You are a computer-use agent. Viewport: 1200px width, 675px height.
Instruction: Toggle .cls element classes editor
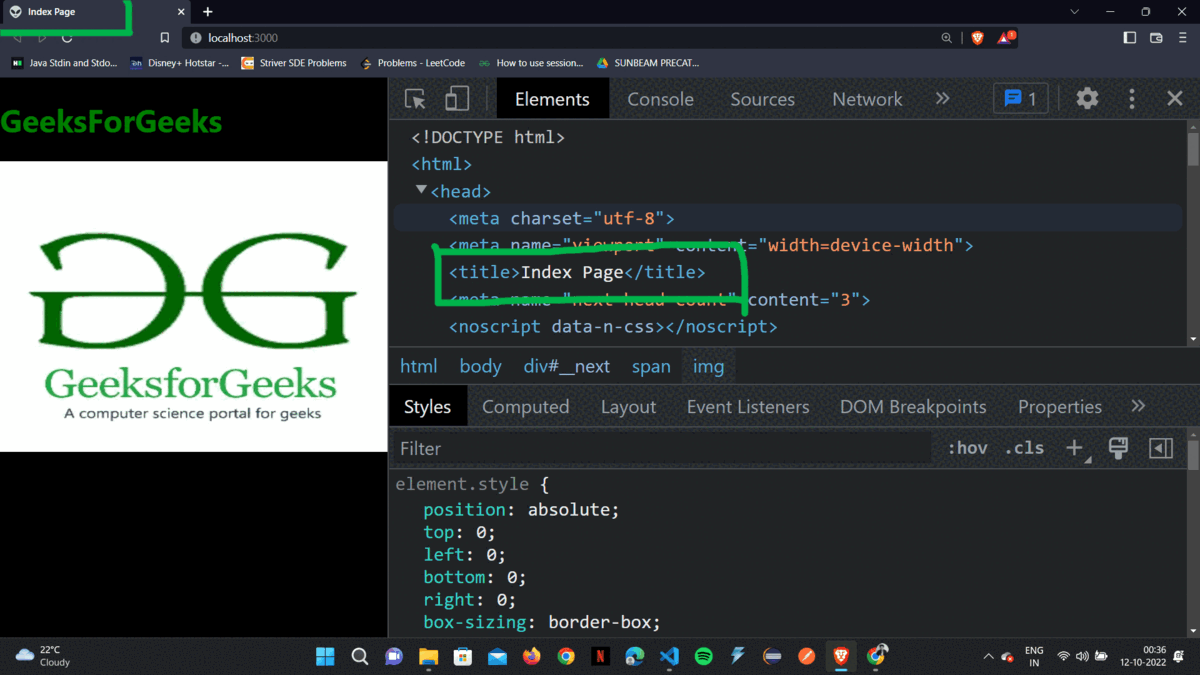(x=1023, y=448)
